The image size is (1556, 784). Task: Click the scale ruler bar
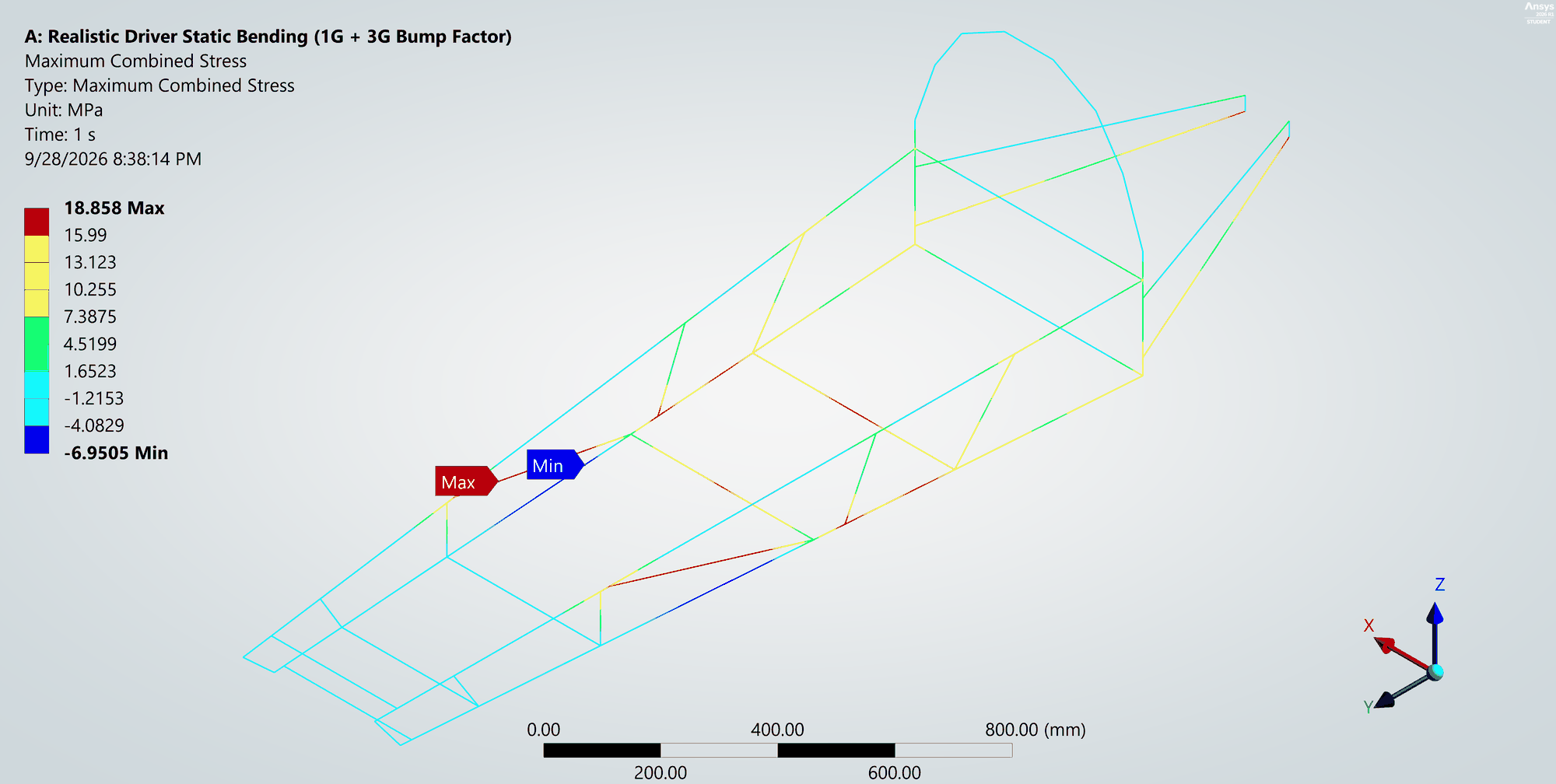[x=778, y=751]
